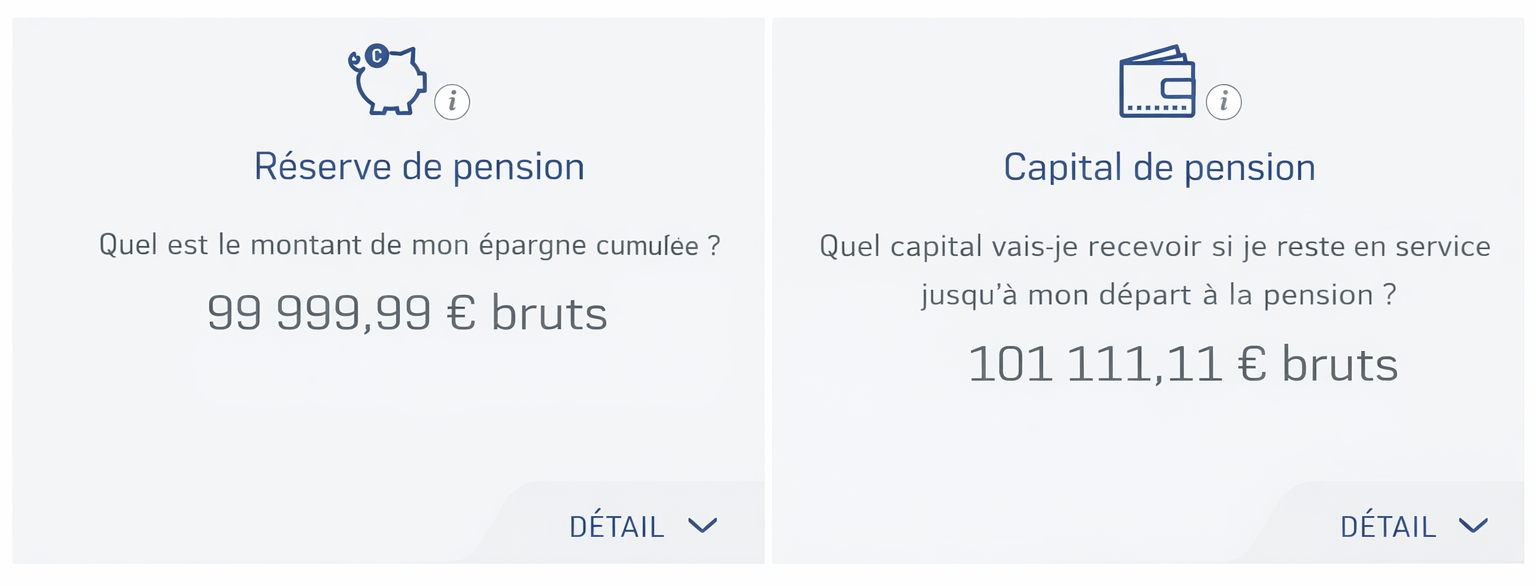Image resolution: width=1536 pixels, height=586 pixels.
Task: Expand Réserve de pension detail chevron
Action: (703, 525)
